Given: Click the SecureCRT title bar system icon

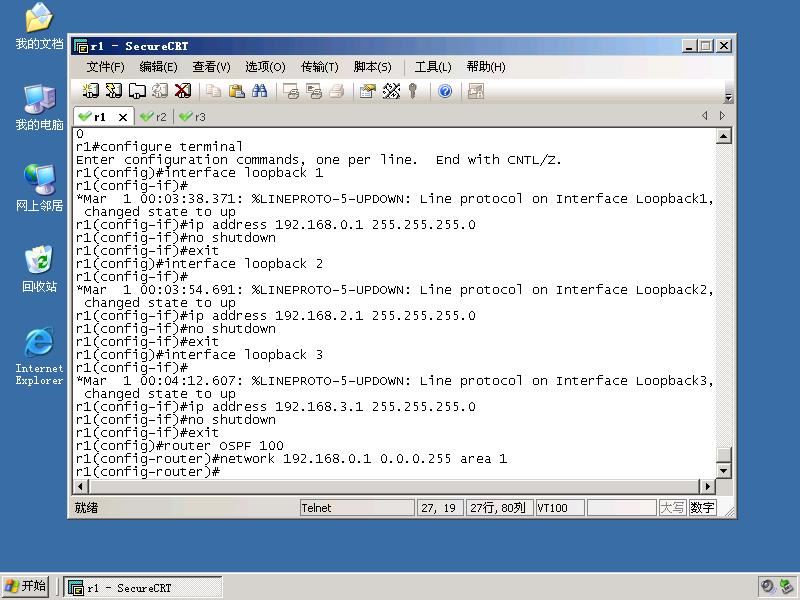Looking at the screenshot, I should tap(80, 46).
